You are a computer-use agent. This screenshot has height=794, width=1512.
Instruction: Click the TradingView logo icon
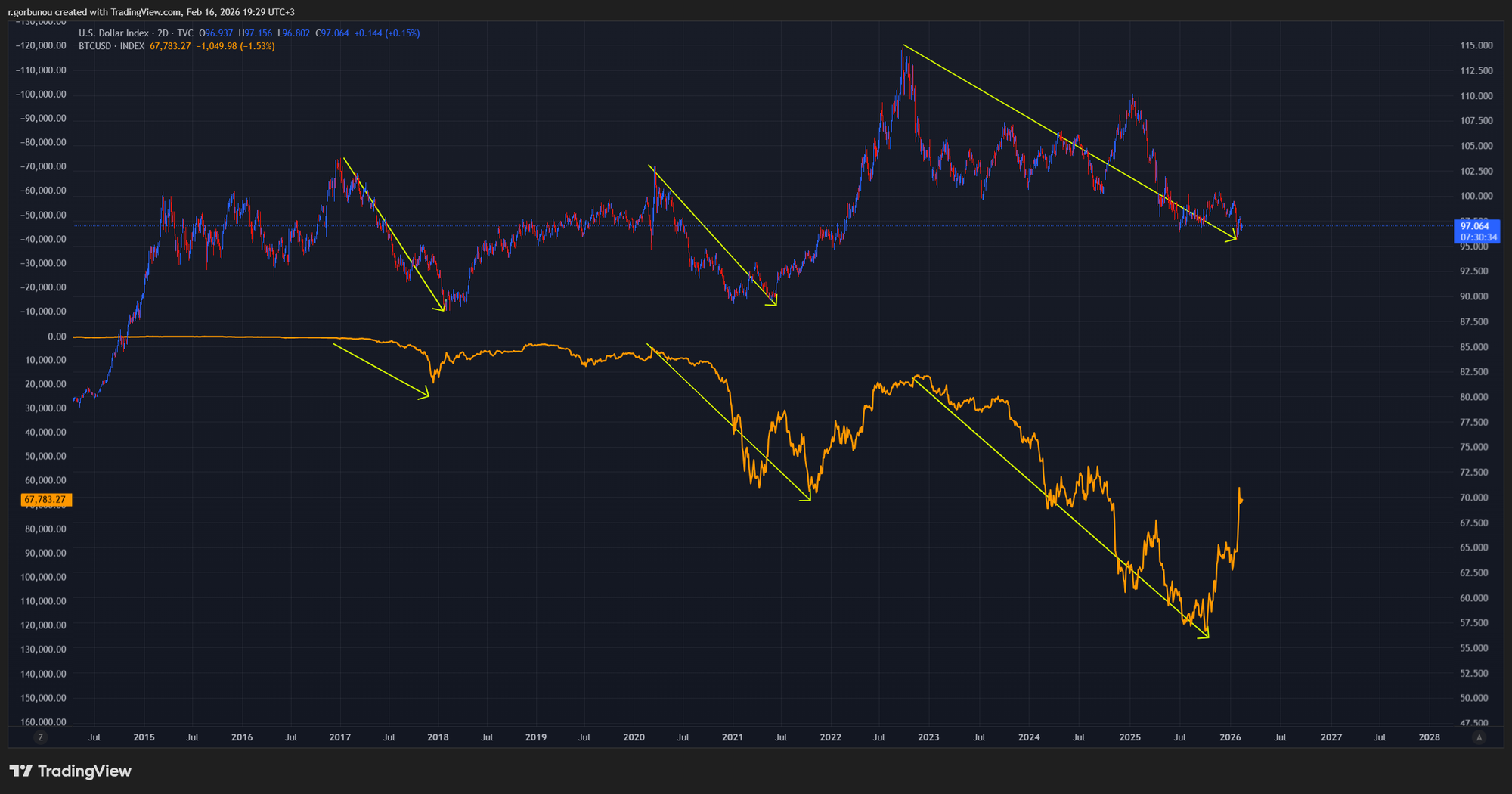coord(21,771)
